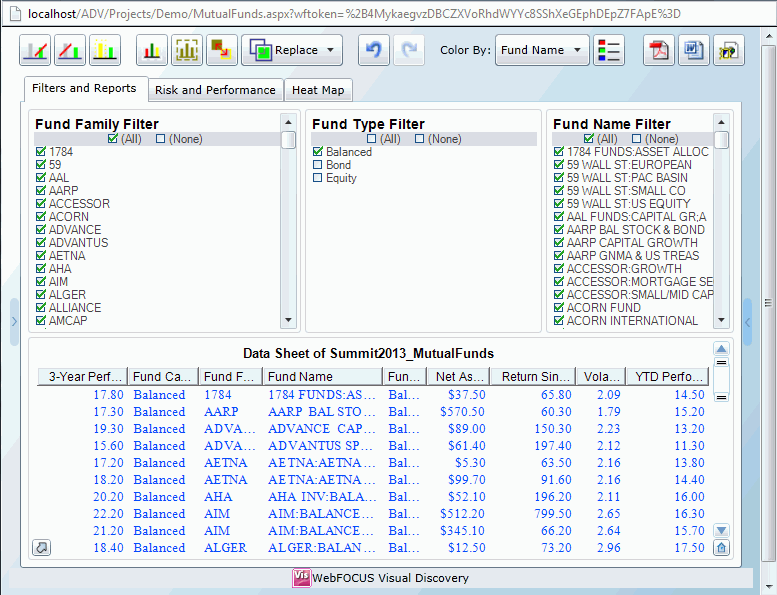Screen dimensions: 777x595
Task: Click the image snapshot export icon
Action: [729, 50]
